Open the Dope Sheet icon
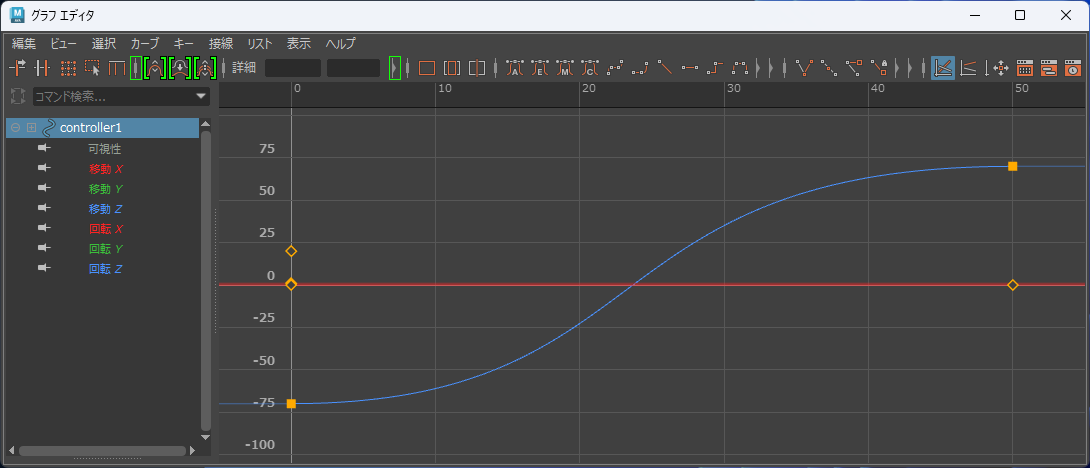The height and width of the screenshot is (468, 1090). click(x=1025, y=68)
